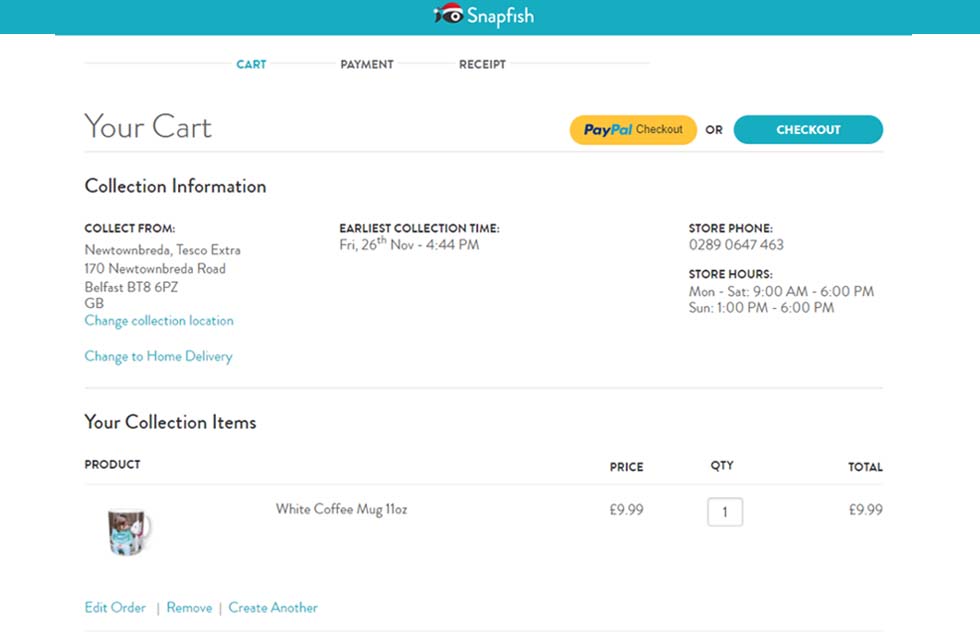This screenshot has width=980, height=640.
Task: Select the £9.99 price for the mug
Action: pyautogui.click(x=627, y=509)
